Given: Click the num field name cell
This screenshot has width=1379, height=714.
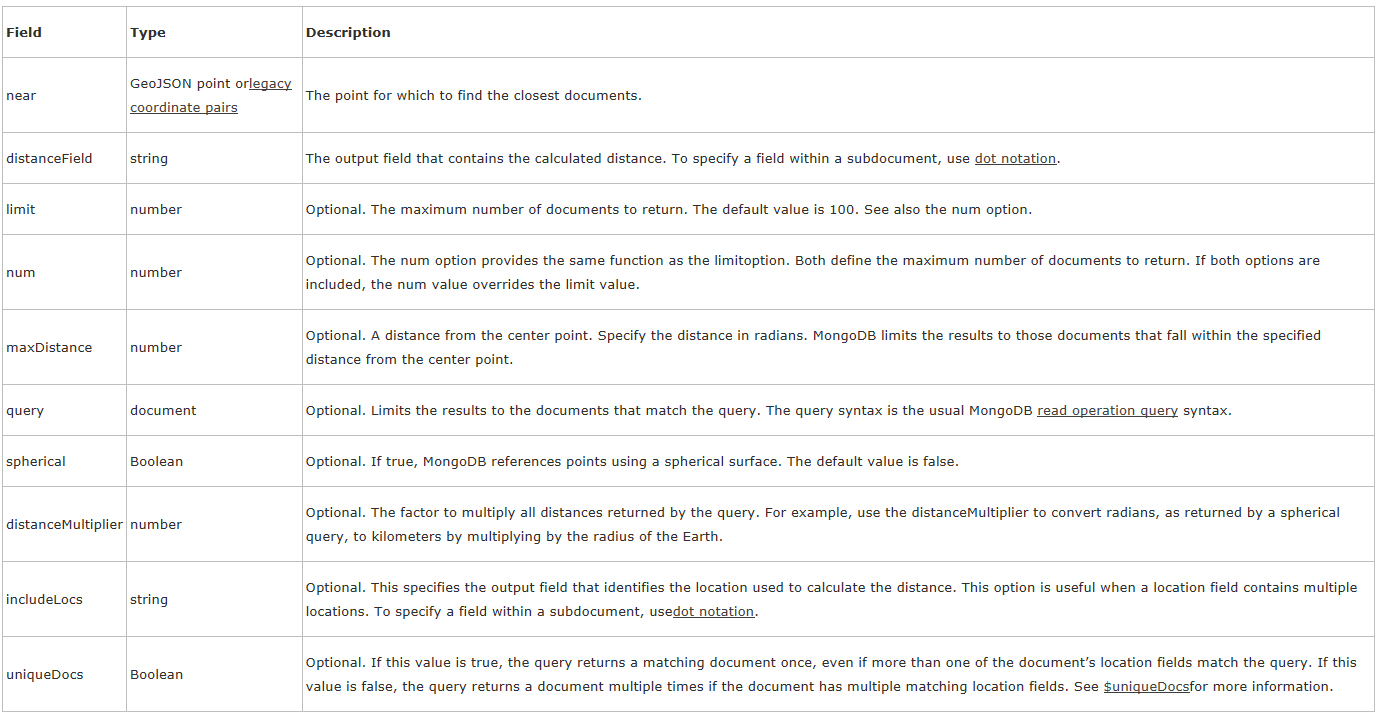Looking at the screenshot, I should click(x=64, y=272).
